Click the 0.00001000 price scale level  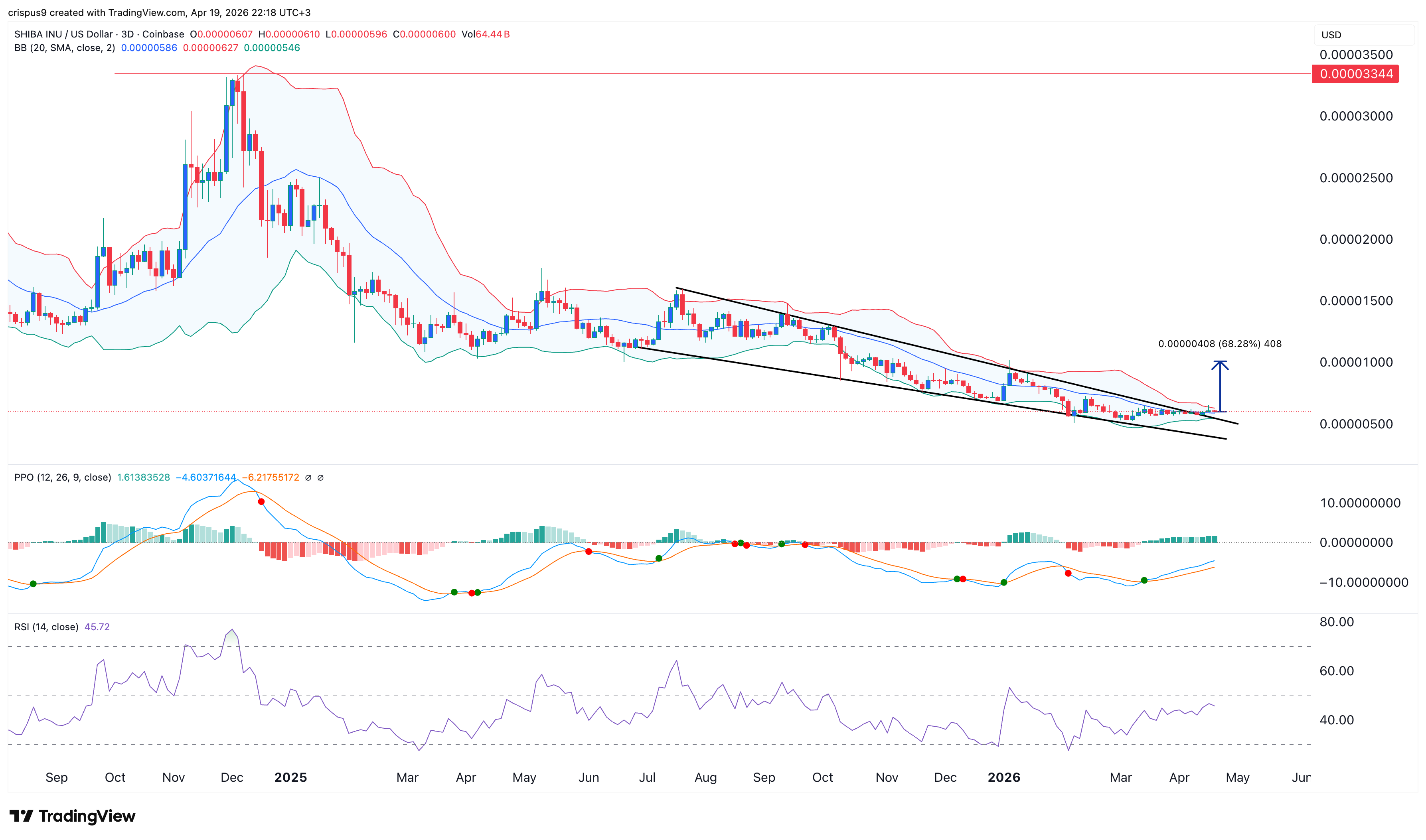click(1356, 362)
